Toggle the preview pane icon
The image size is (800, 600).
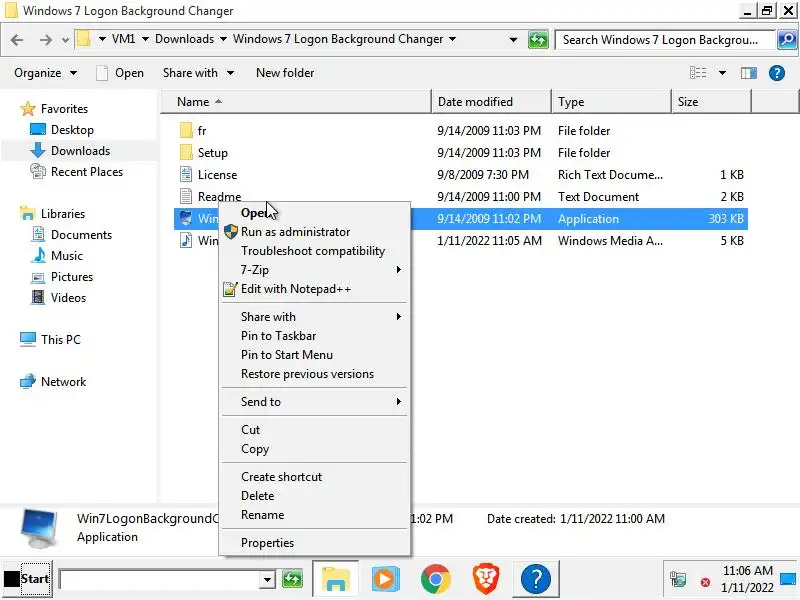(748, 73)
